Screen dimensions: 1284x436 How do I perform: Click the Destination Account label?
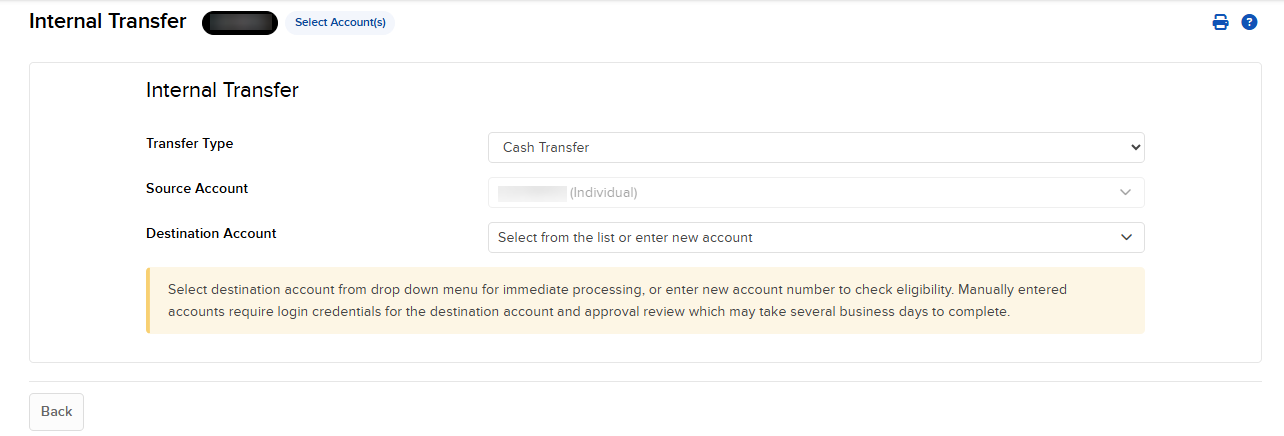[x=211, y=233]
